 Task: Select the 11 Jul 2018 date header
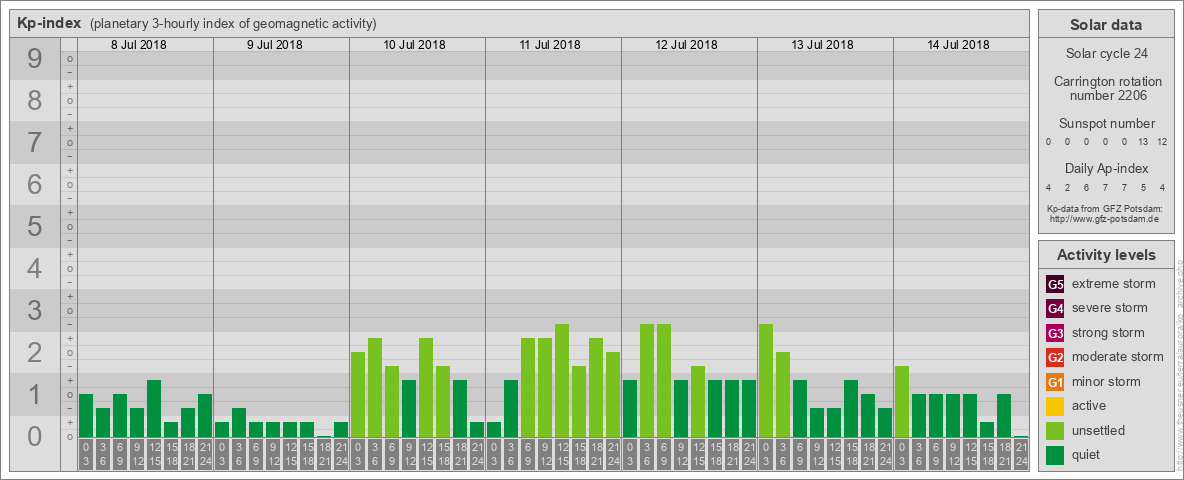pos(550,45)
